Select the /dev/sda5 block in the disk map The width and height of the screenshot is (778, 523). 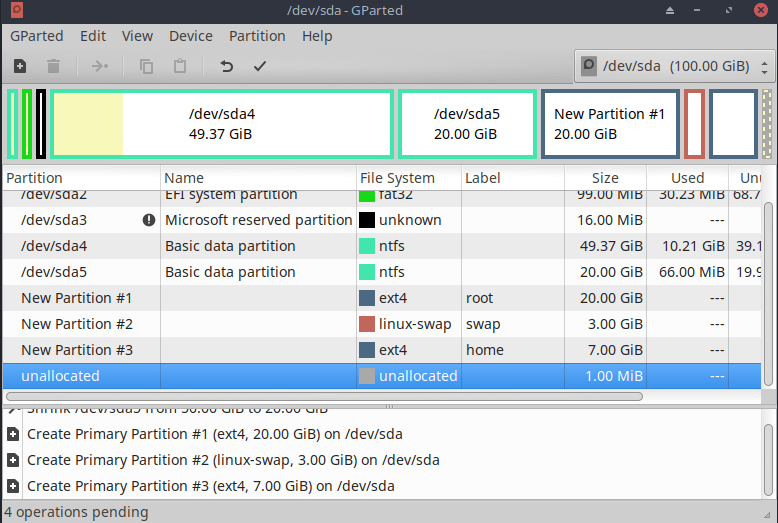(x=467, y=124)
